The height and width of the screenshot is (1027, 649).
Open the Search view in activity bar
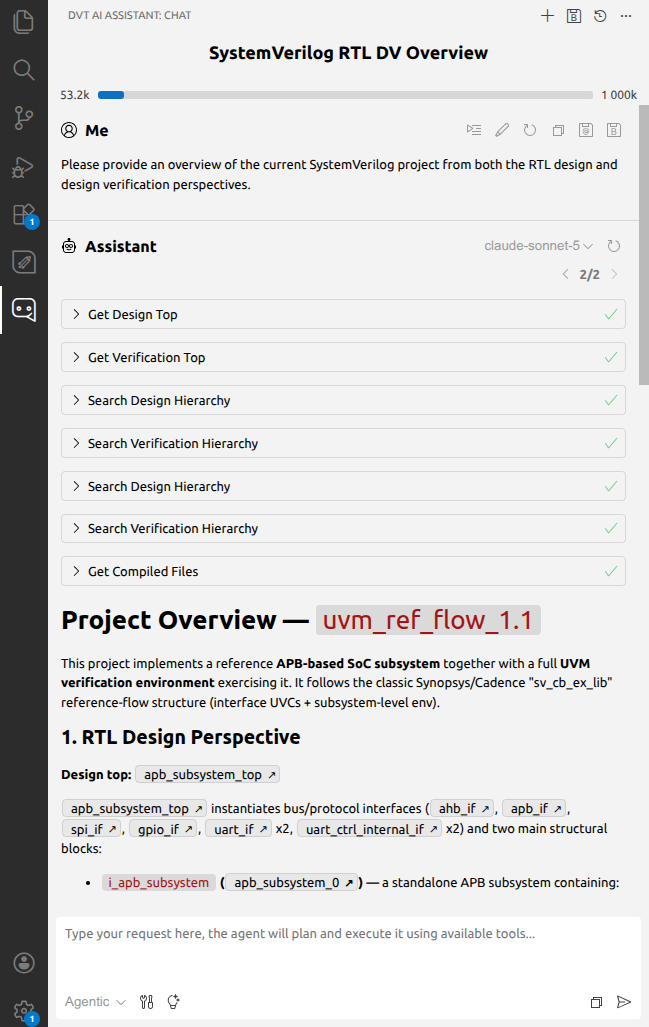(x=24, y=69)
